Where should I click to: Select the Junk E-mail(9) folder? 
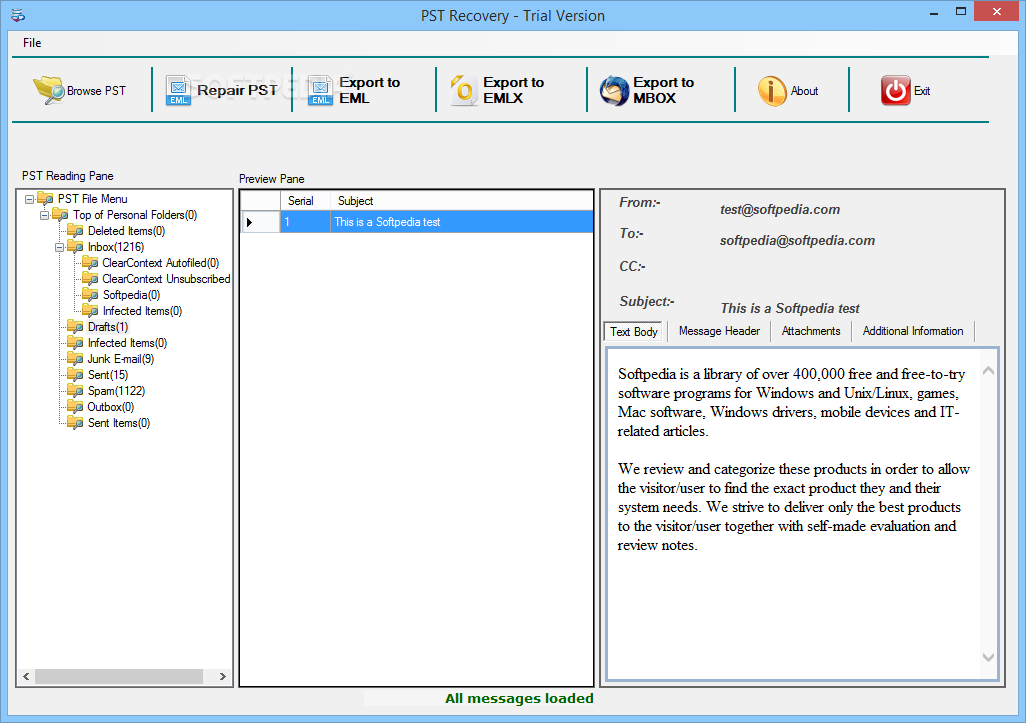[121, 359]
